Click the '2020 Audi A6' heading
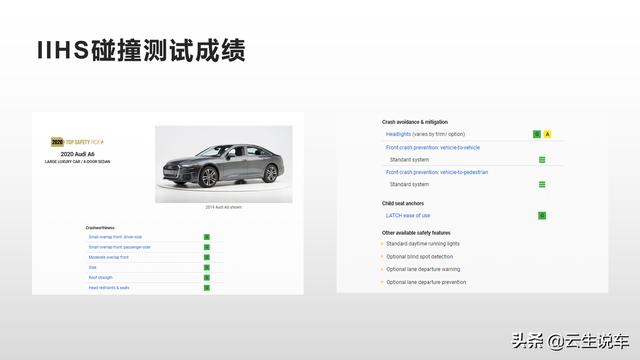Image resolution: width=640 pixels, height=360 pixels. click(78, 154)
